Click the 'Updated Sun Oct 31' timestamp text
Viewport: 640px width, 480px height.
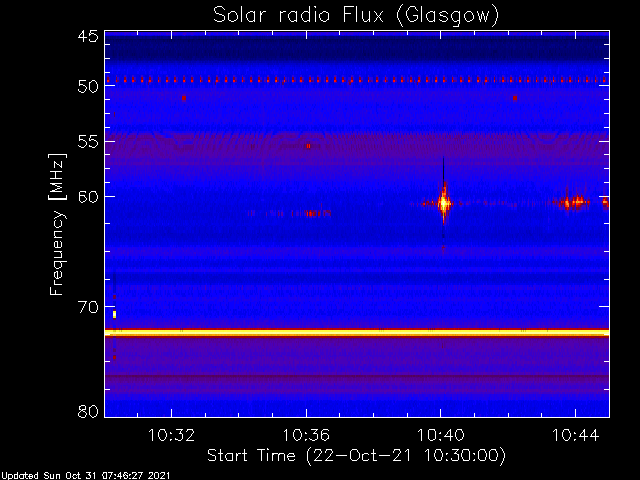[x=85, y=476]
